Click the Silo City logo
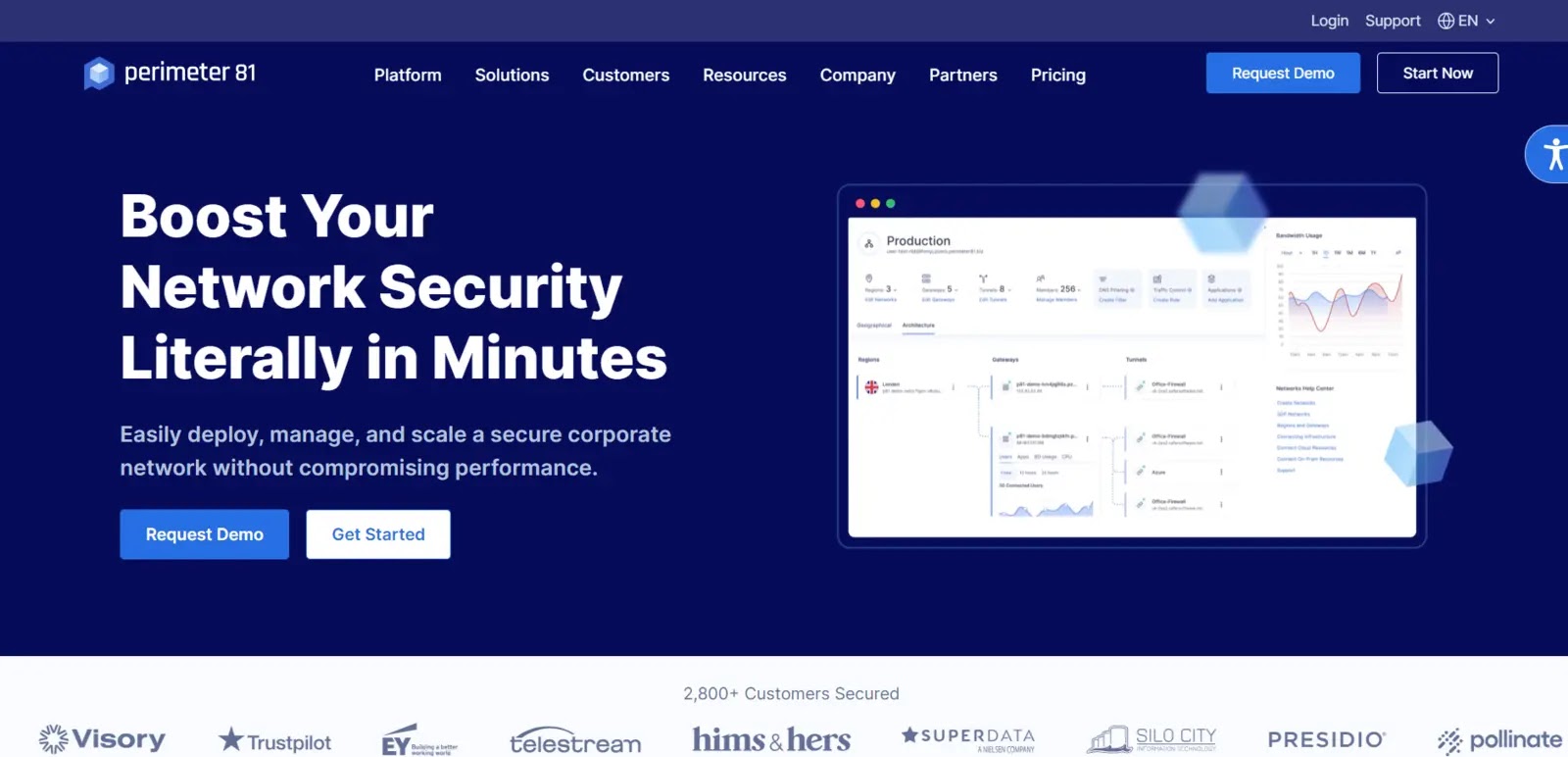 (x=1151, y=739)
